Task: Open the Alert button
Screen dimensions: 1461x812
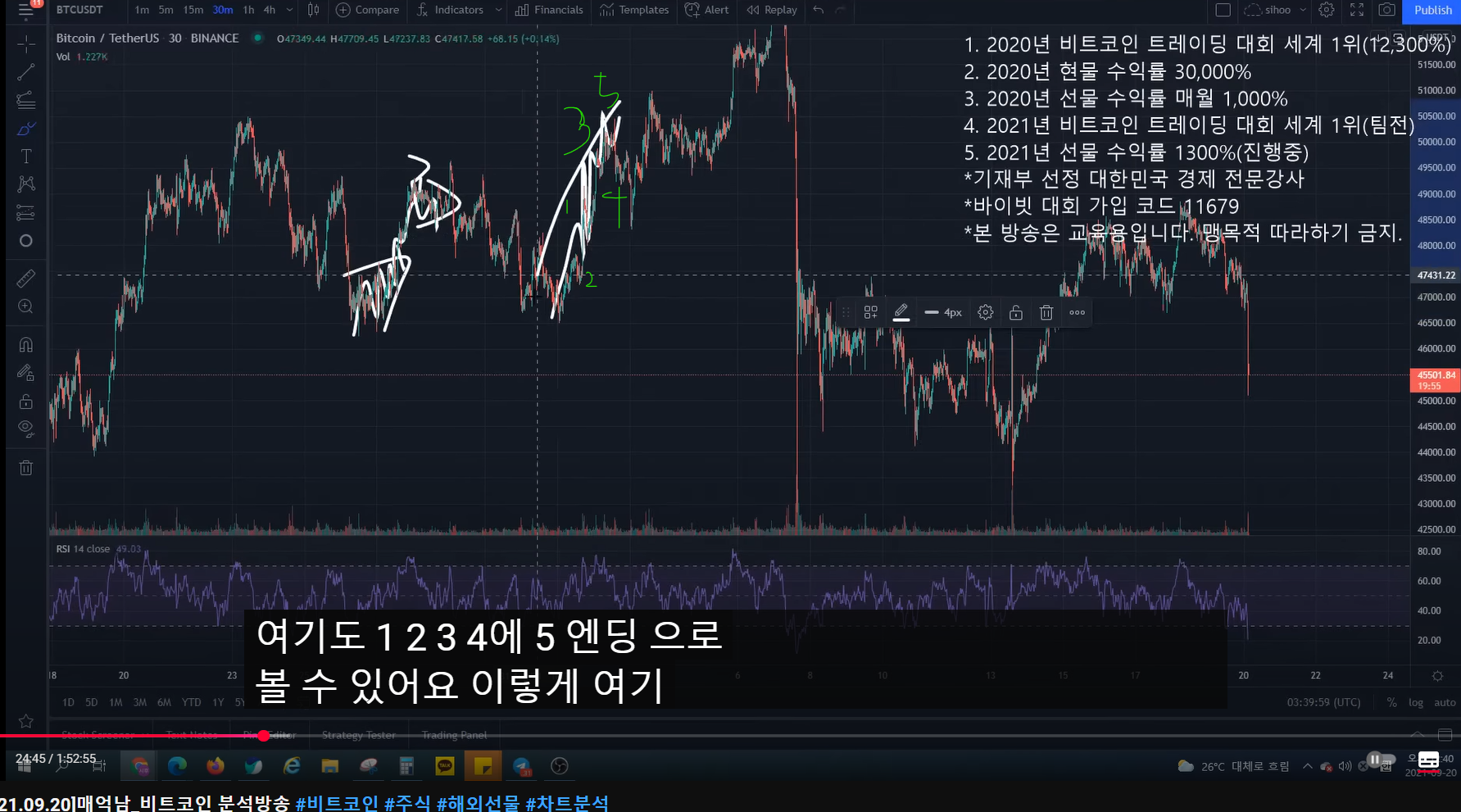Action: (706, 10)
